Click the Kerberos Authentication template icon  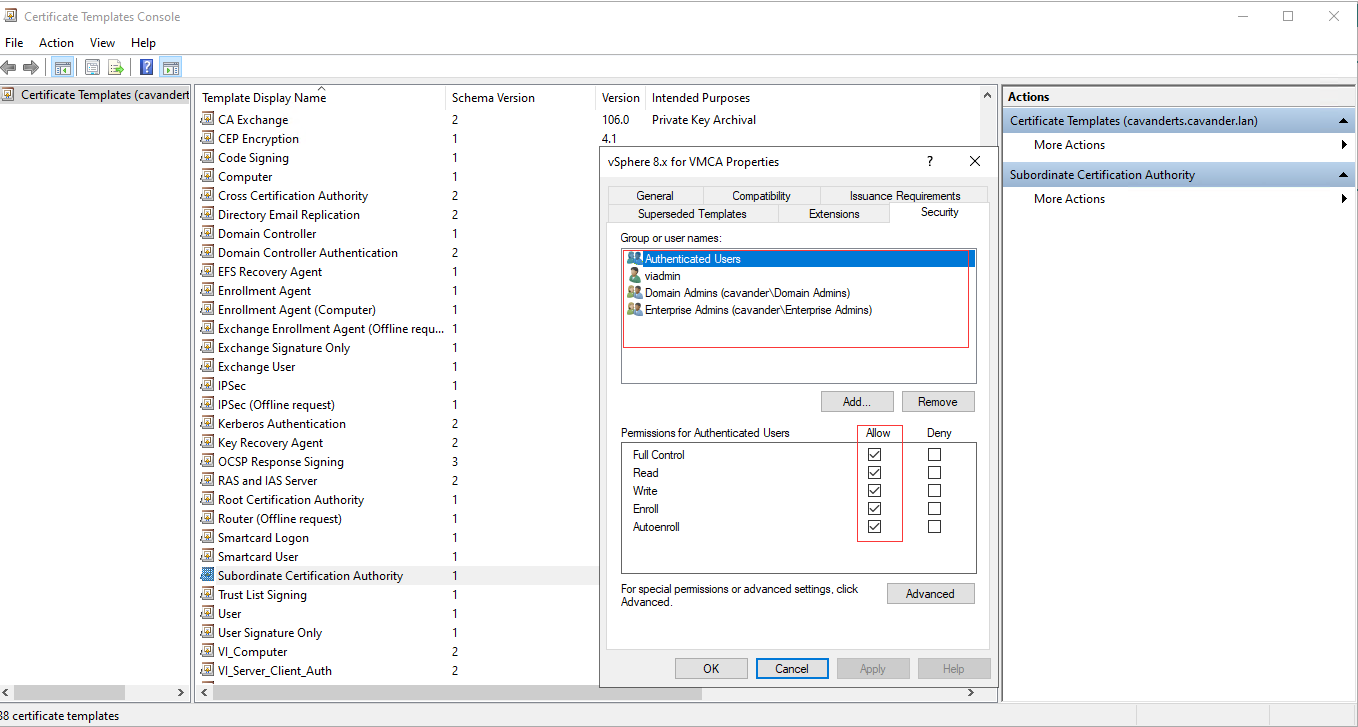coord(207,423)
